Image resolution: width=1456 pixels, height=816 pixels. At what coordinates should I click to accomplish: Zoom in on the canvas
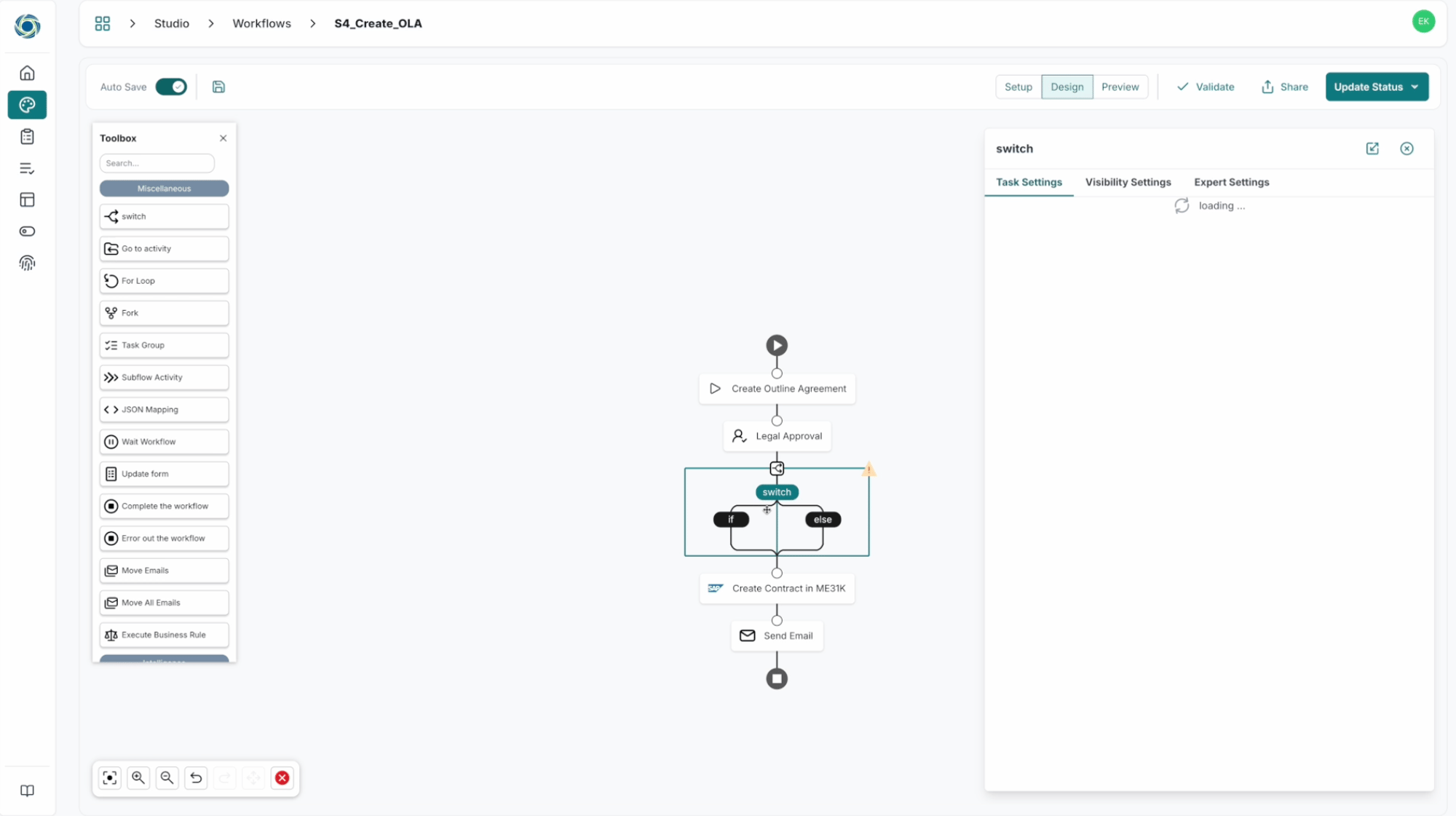click(x=138, y=777)
